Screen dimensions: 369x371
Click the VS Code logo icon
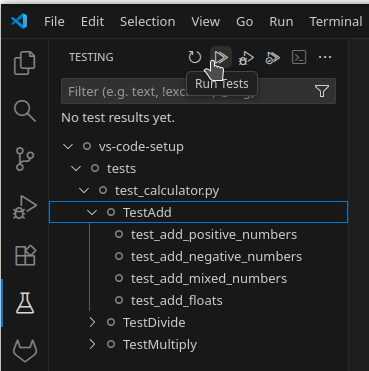coord(19,22)
